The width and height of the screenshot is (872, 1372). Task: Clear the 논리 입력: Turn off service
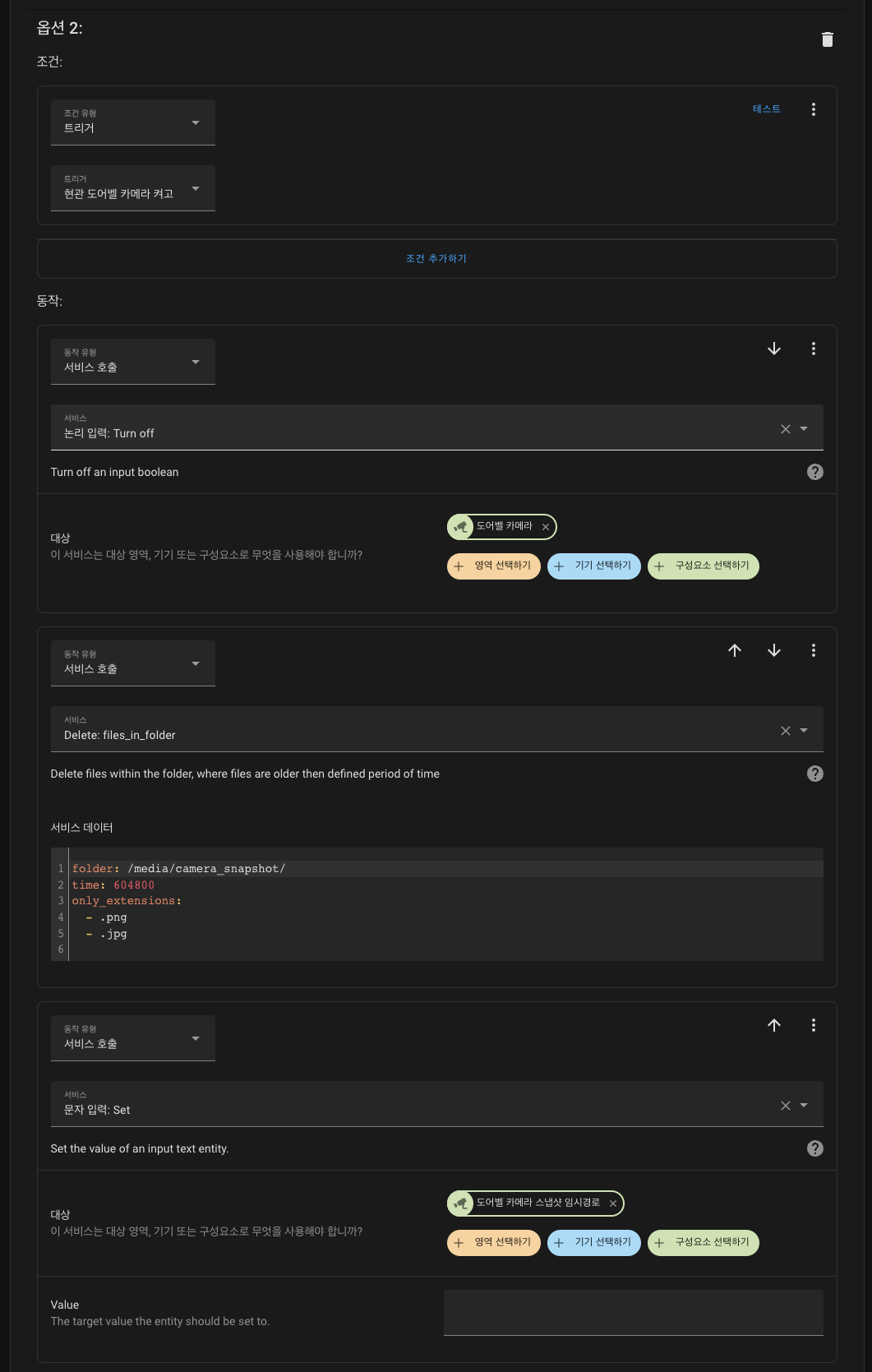click(x=785, y=429)
